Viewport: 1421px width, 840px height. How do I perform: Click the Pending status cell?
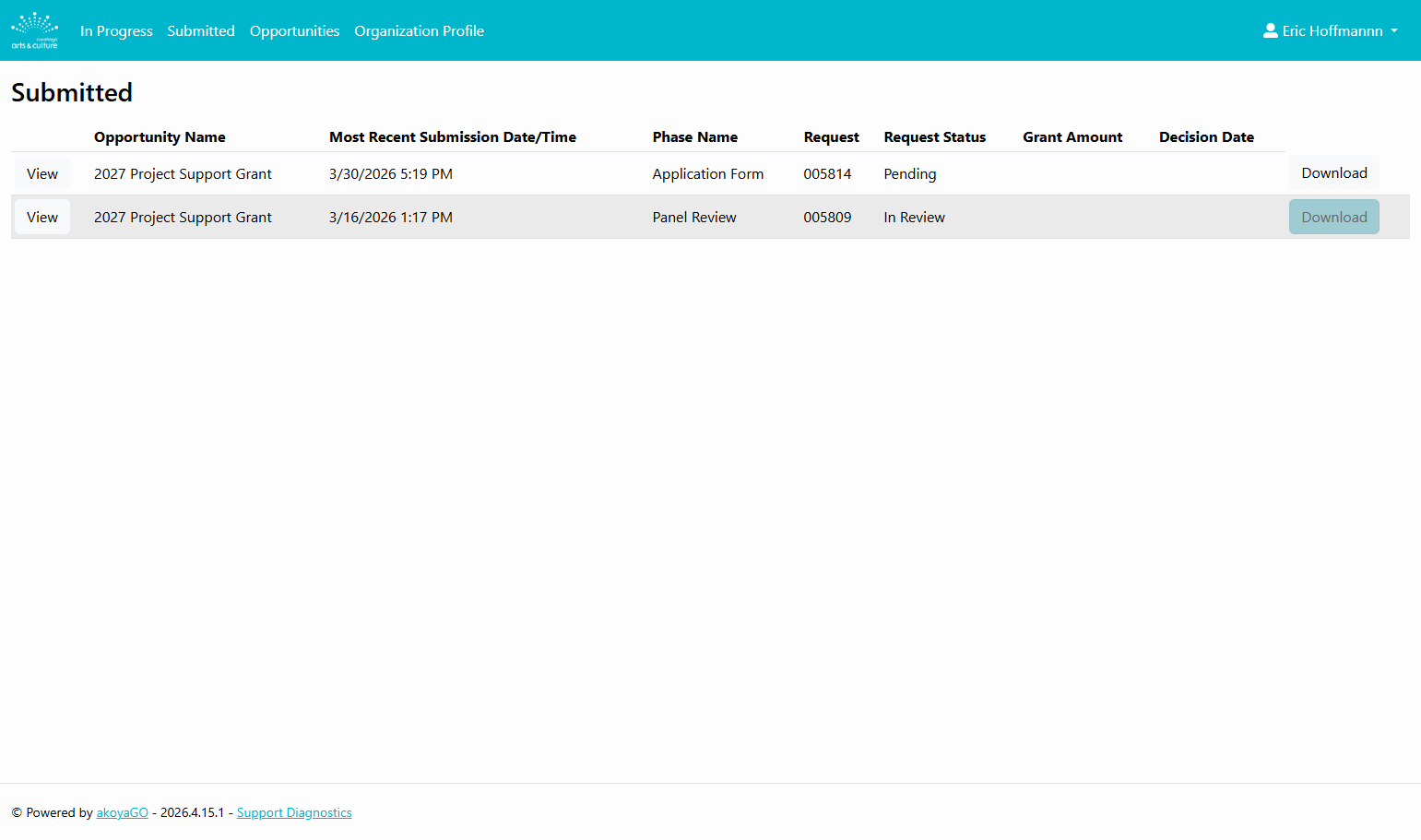[910, 173]
